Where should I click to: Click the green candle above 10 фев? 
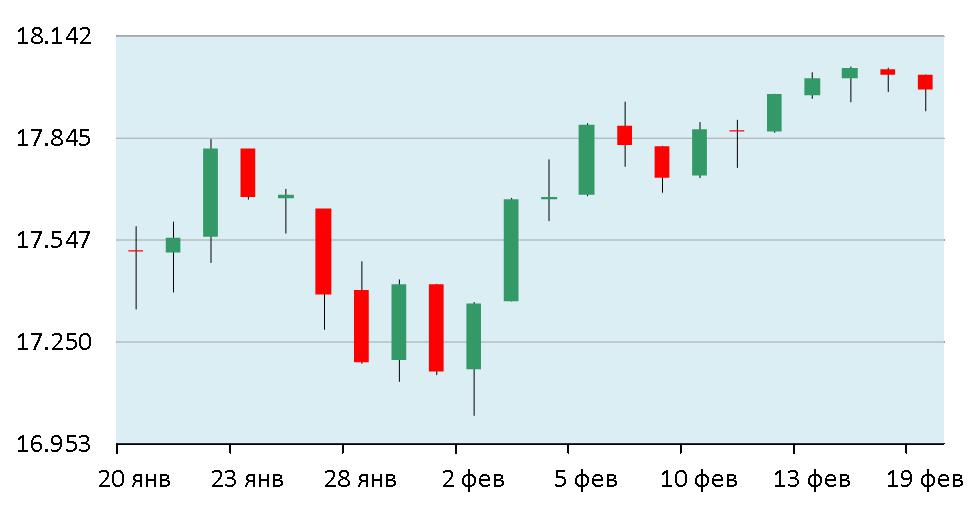click(x=699, y=152)
